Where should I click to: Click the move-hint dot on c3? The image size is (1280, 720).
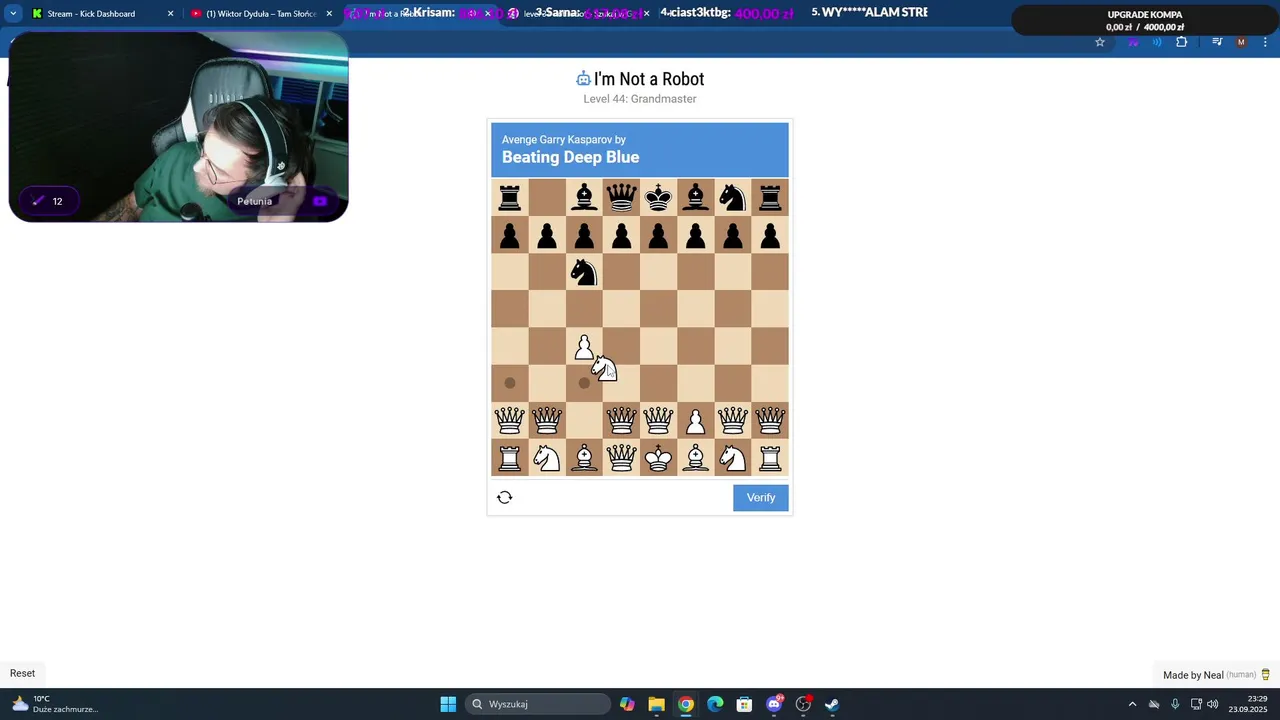pos(584,383)
